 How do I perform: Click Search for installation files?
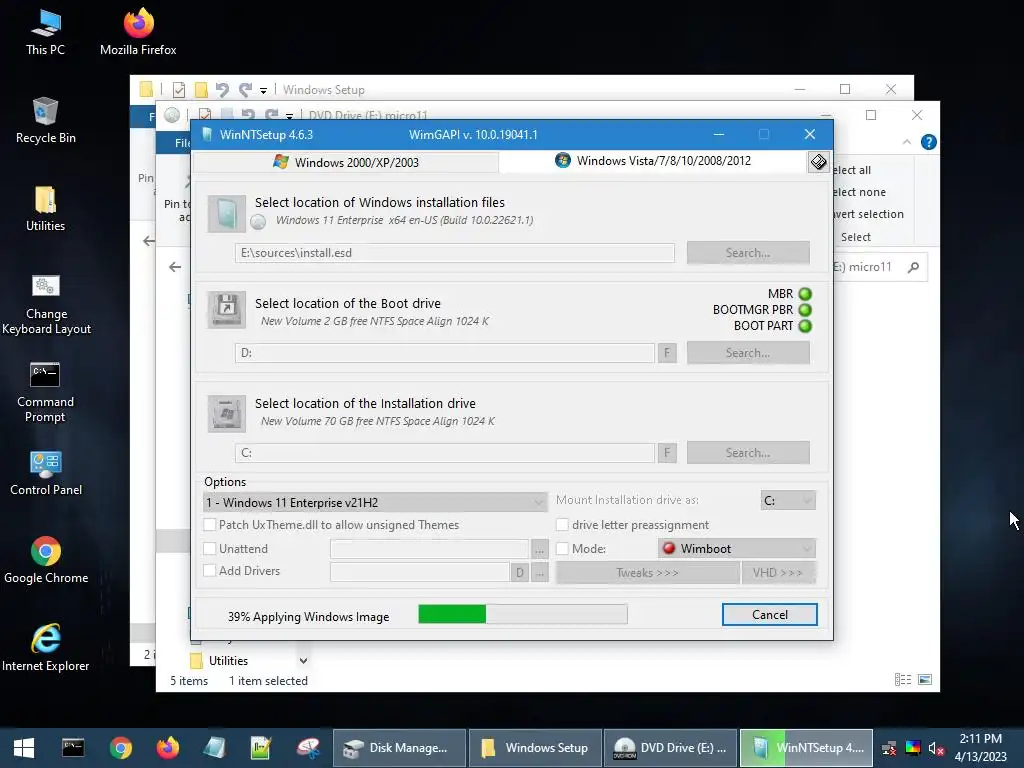pyautogui.click(x=748, y=253)
